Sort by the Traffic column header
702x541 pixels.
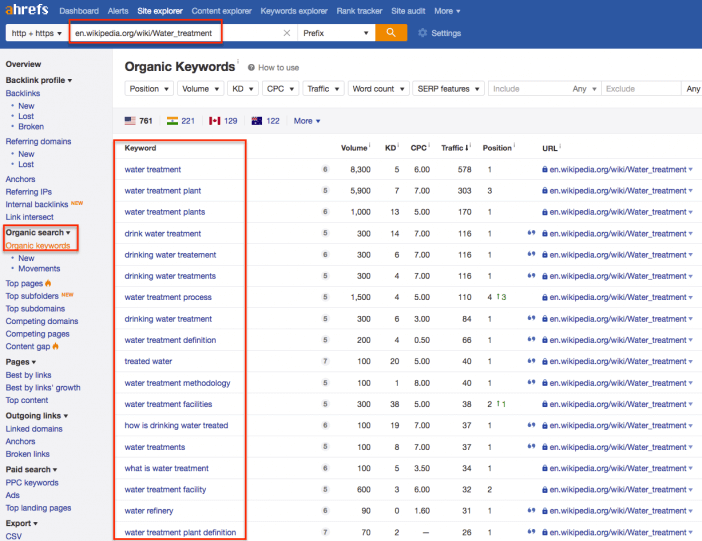(454, 148)
